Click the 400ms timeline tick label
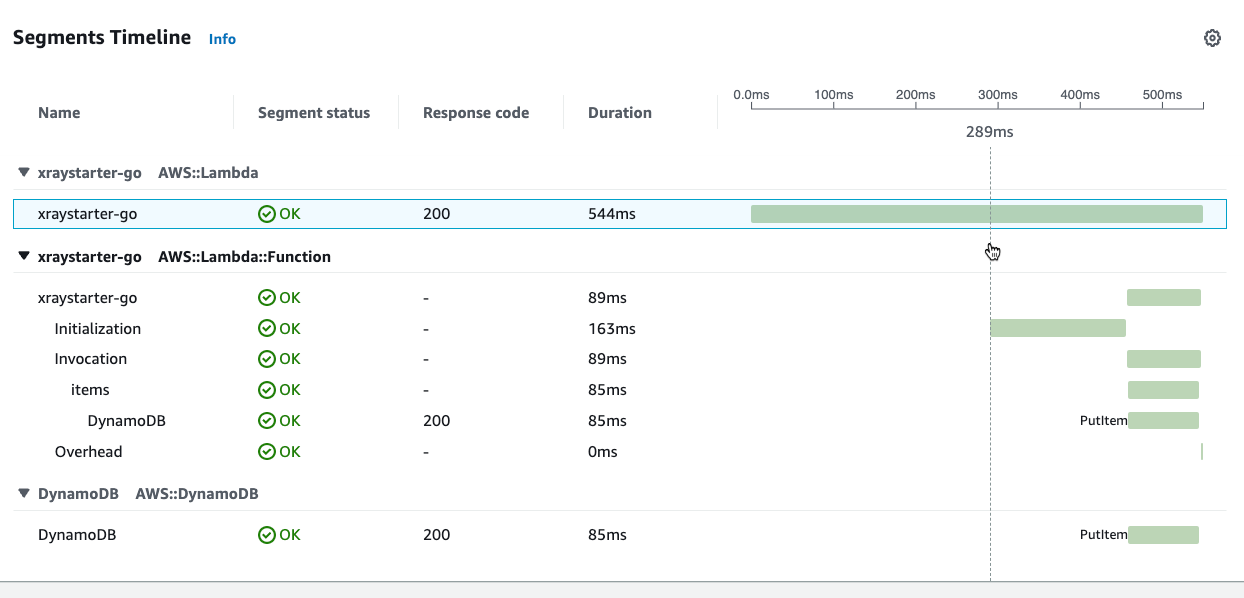The width and height of the screenshot is (1244, 598). [x=1080, y=94]
